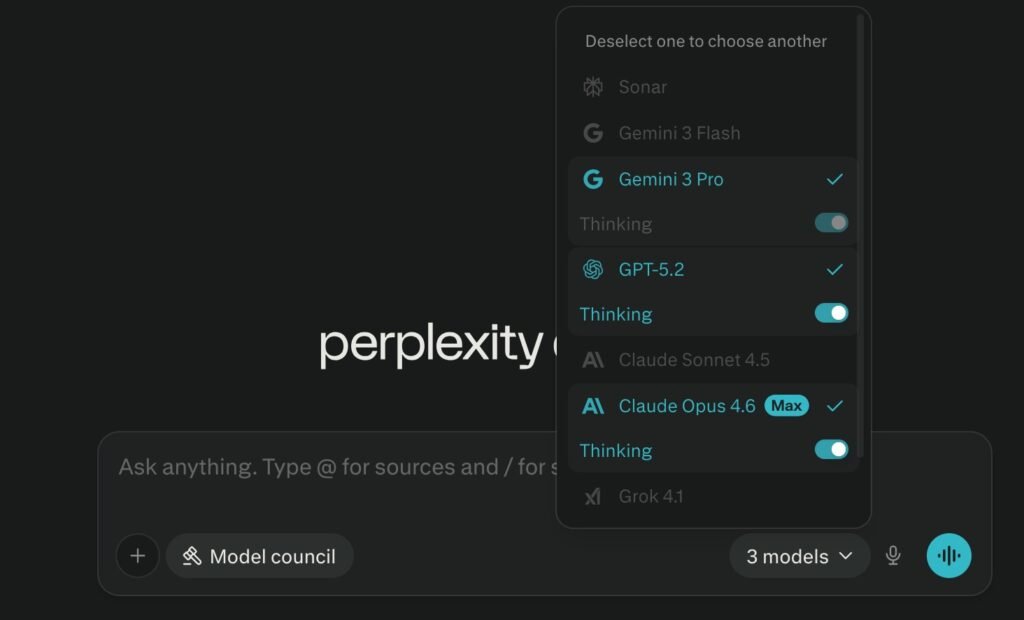Viewport: 1024px width, 620px height.
Task: Deselect Gemini 3 Pro via its checkmark
Action: pos(834,180)
